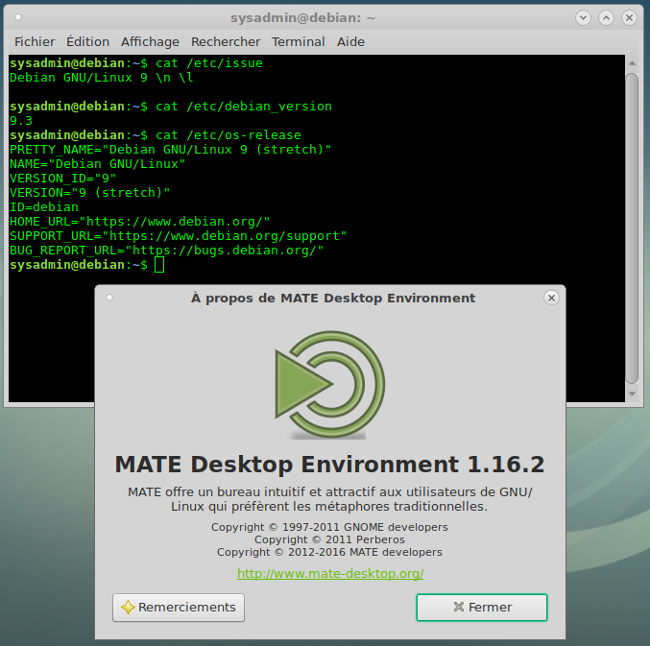Viewport: 650px width, 646px height.
Task: Click the 'À propos de MATE Desktop Environment' title
Action: coord(333,298)
